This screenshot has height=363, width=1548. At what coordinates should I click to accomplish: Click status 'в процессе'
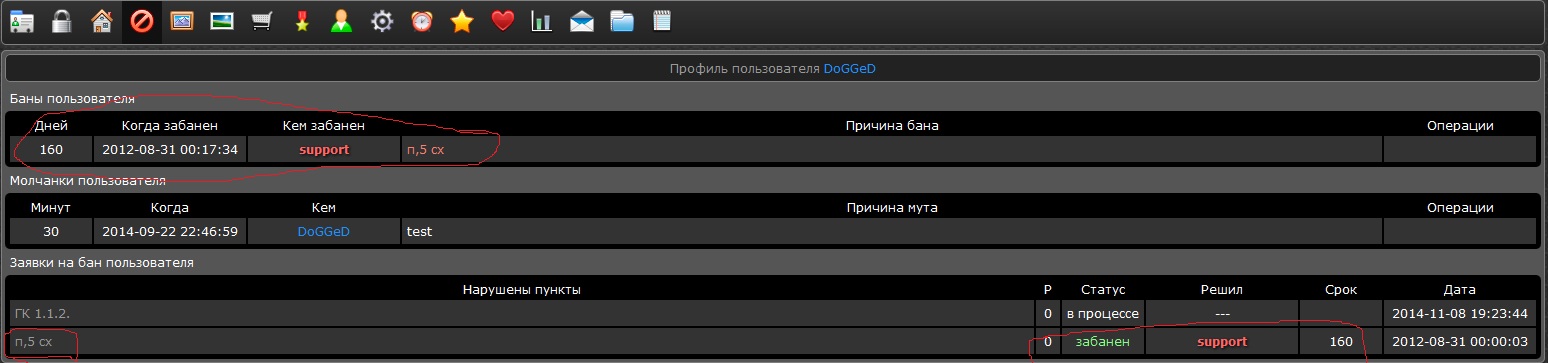coord(1103,314)
